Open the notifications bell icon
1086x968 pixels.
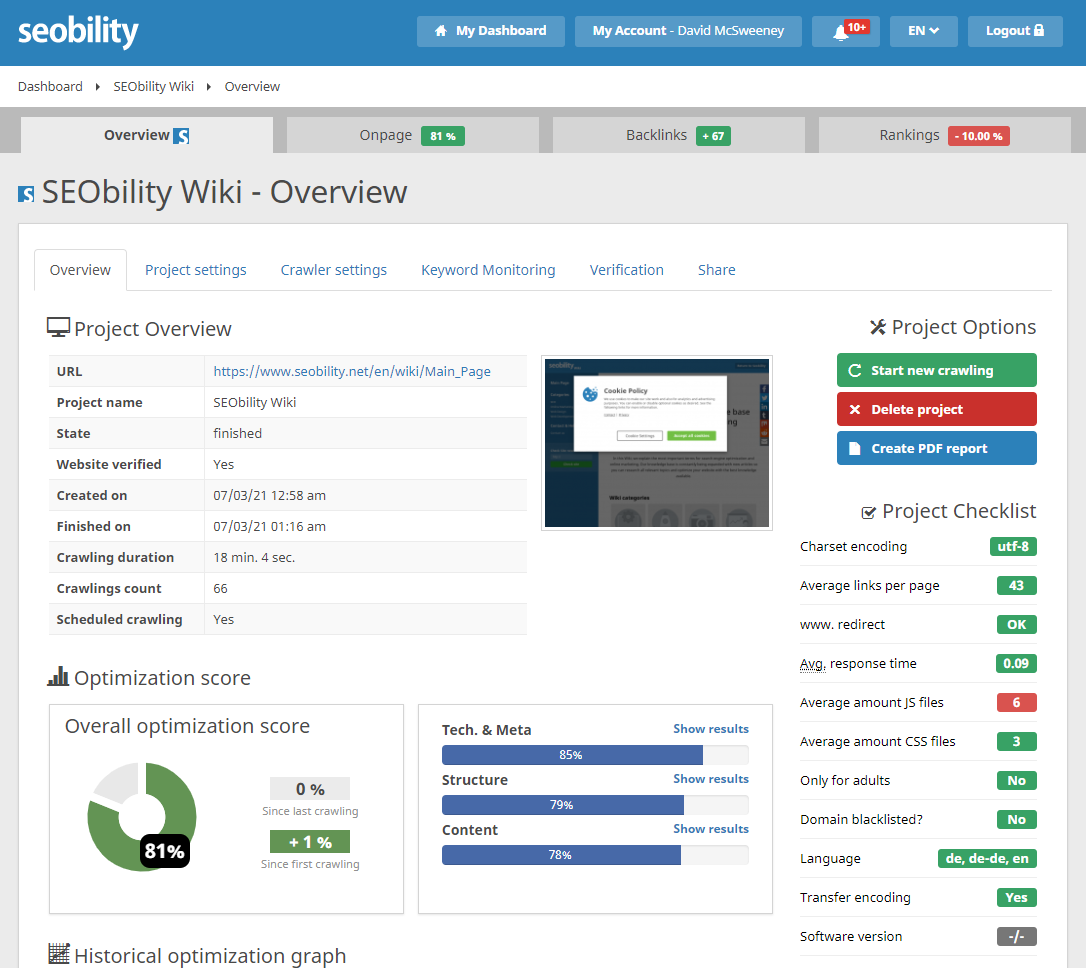pos(840,31)
